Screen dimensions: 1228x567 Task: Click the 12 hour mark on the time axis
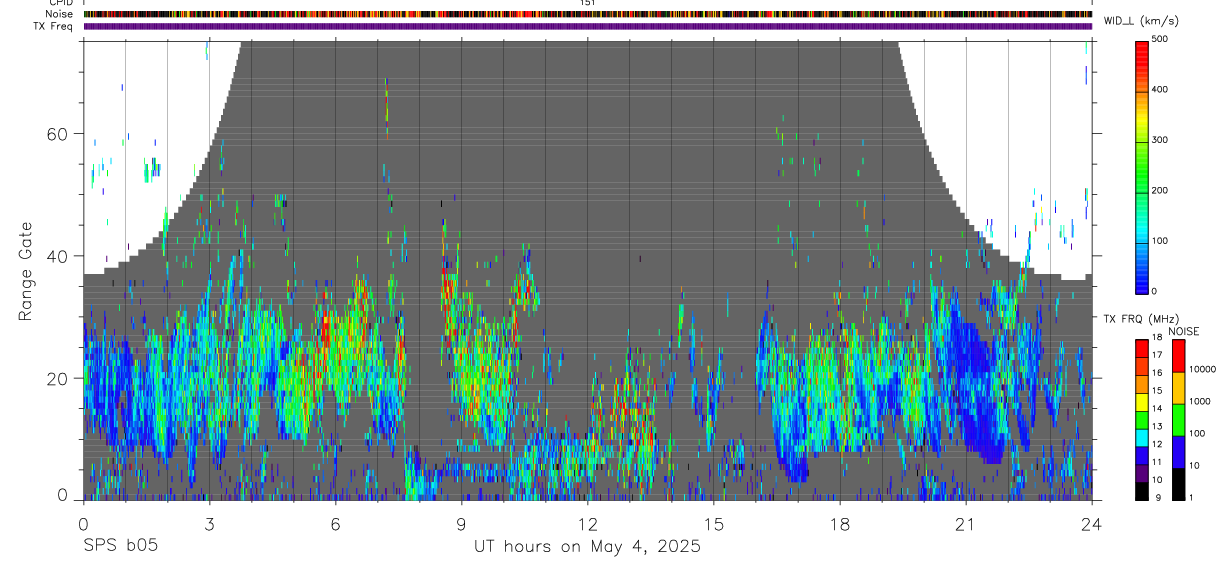tap(587, 524)
